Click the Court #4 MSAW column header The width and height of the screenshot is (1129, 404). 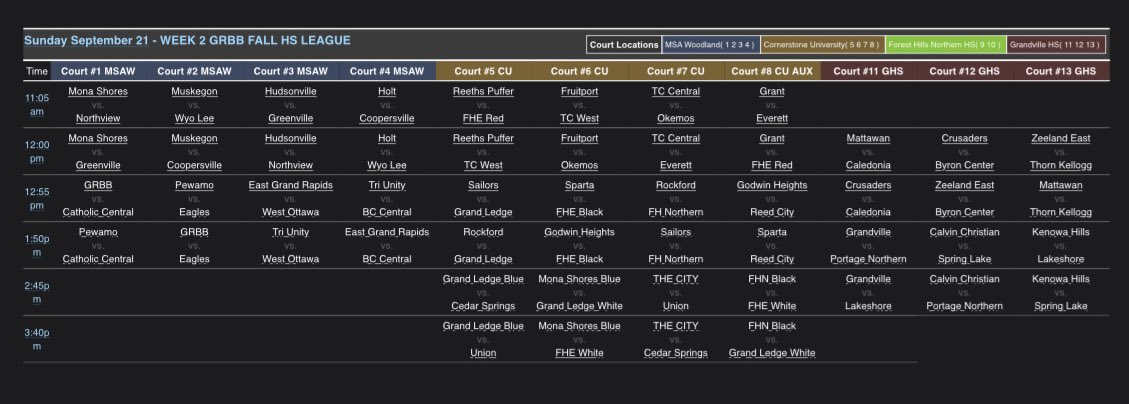(387, 71)
